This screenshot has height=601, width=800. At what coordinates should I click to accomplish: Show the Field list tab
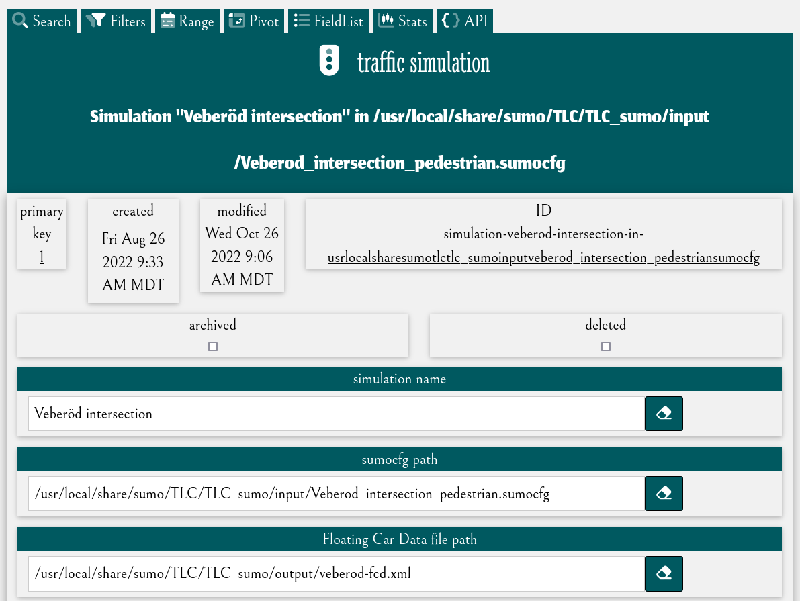click(329, 21)
